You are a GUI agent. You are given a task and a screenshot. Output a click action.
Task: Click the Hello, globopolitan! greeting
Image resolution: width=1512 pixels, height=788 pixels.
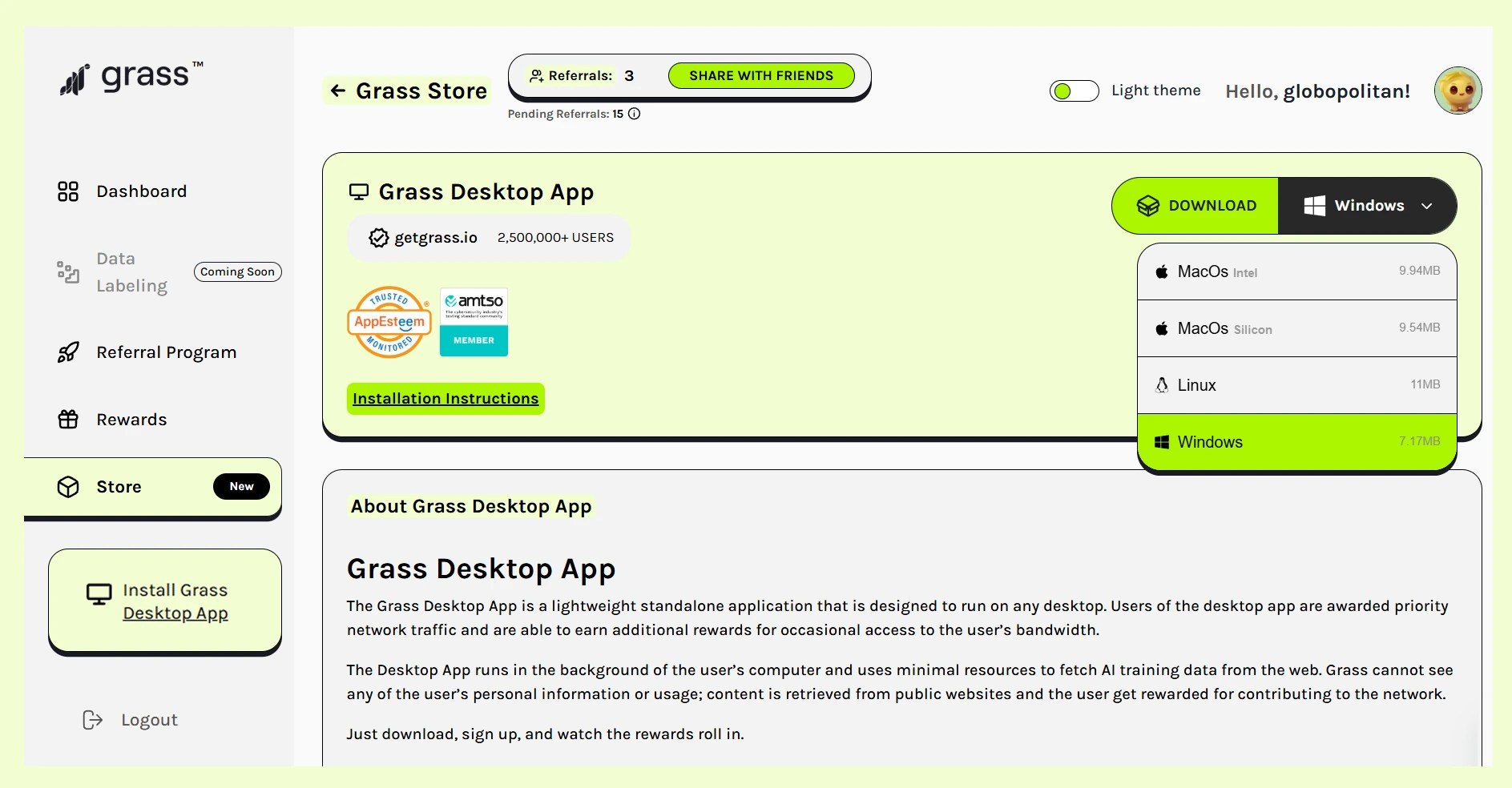point(1318,91)
